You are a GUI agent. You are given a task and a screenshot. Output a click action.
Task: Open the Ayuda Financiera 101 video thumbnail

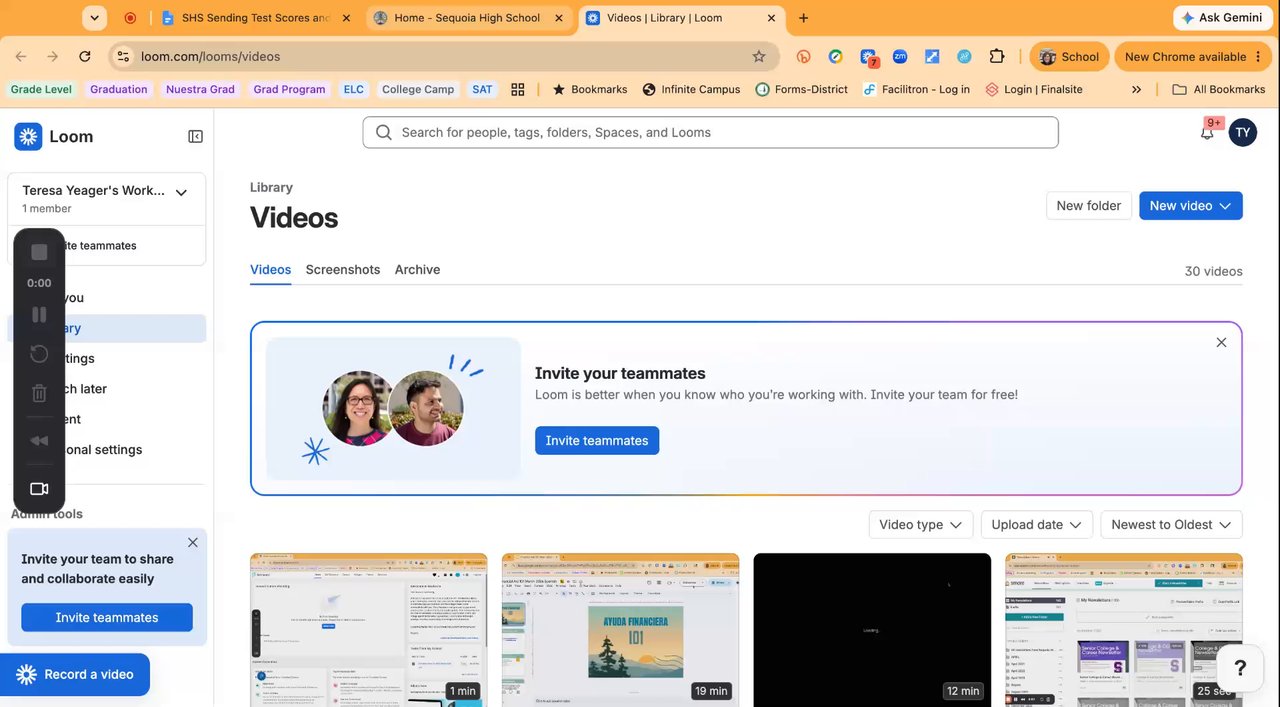point(620,630)
